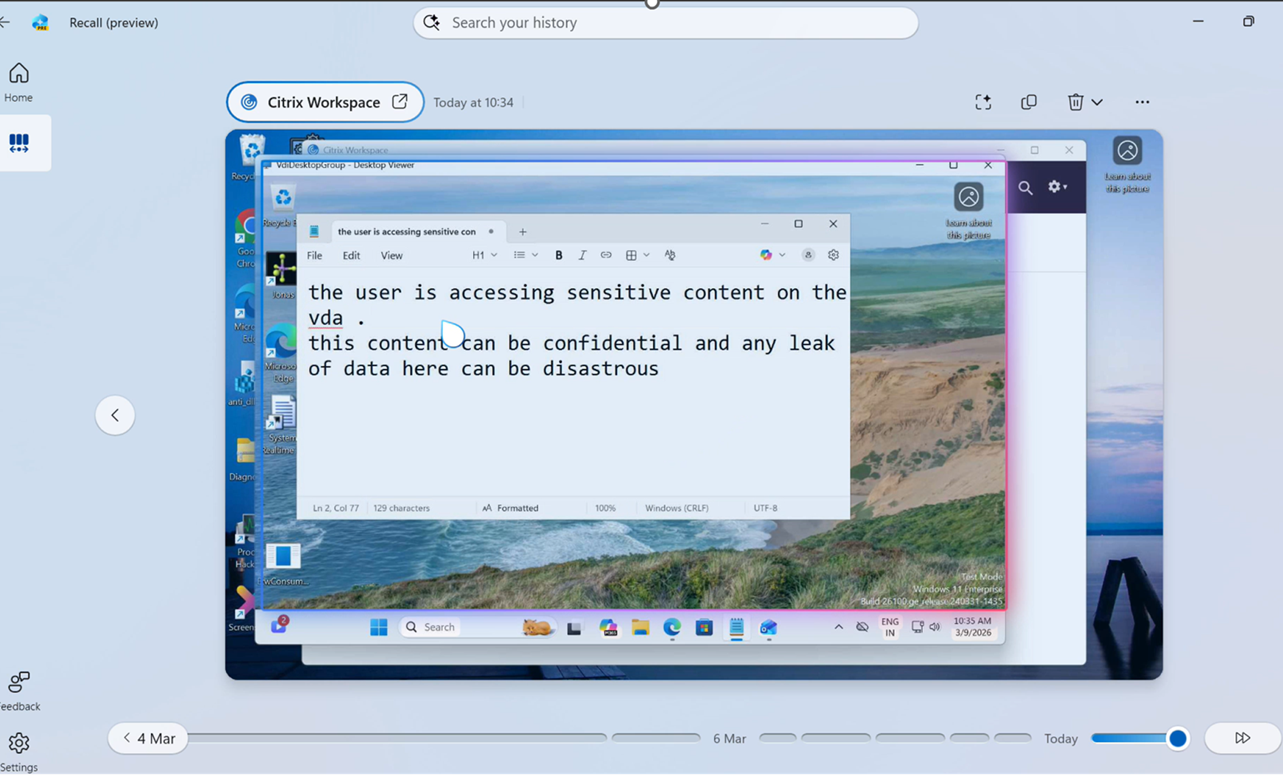Viewport: 1283px width, 775px height.
Task: Activate Click to Do sparkle icon
Action: point(983,102)
